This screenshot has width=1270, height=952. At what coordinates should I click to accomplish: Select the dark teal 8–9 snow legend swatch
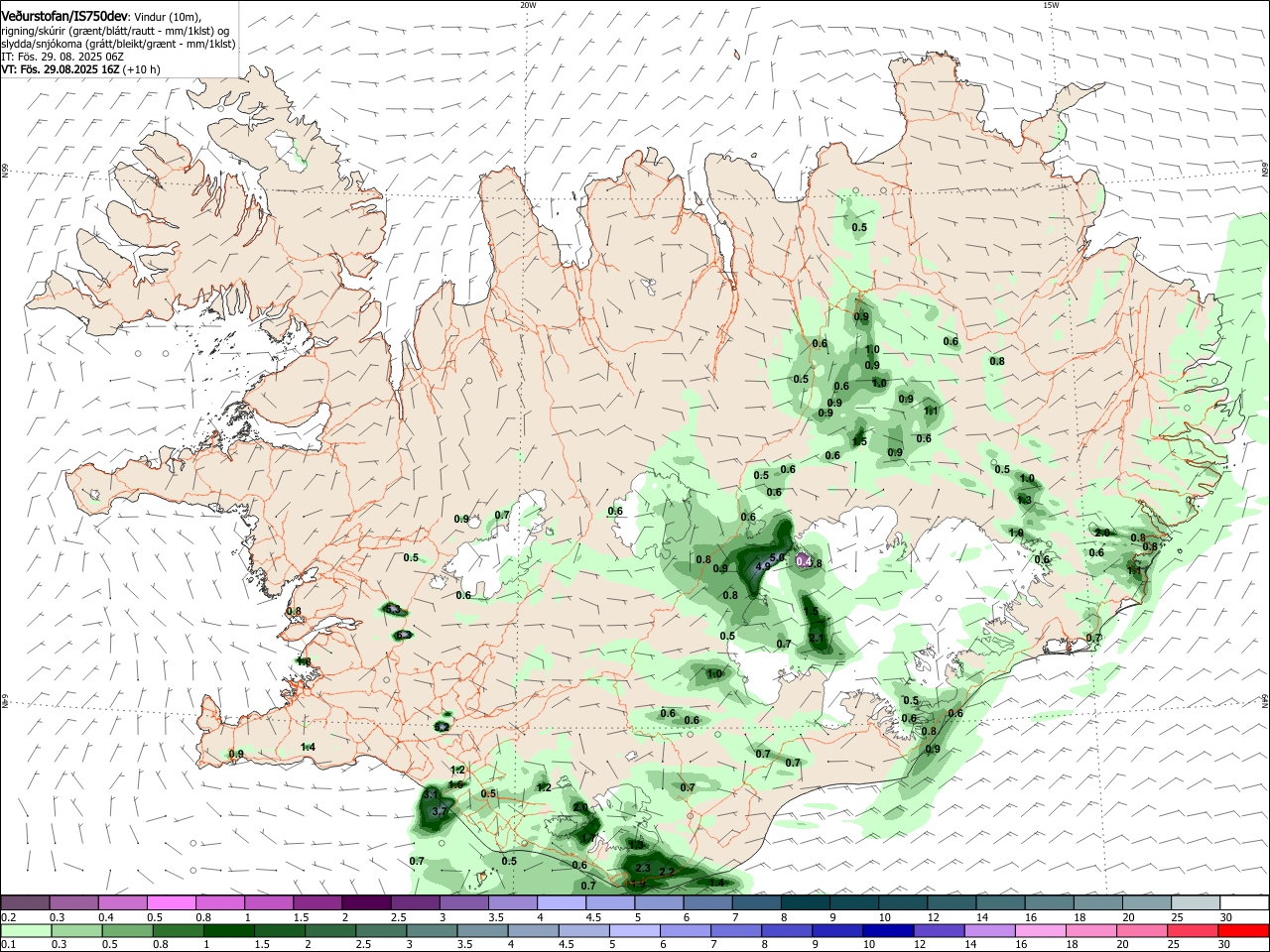[805, 902]
